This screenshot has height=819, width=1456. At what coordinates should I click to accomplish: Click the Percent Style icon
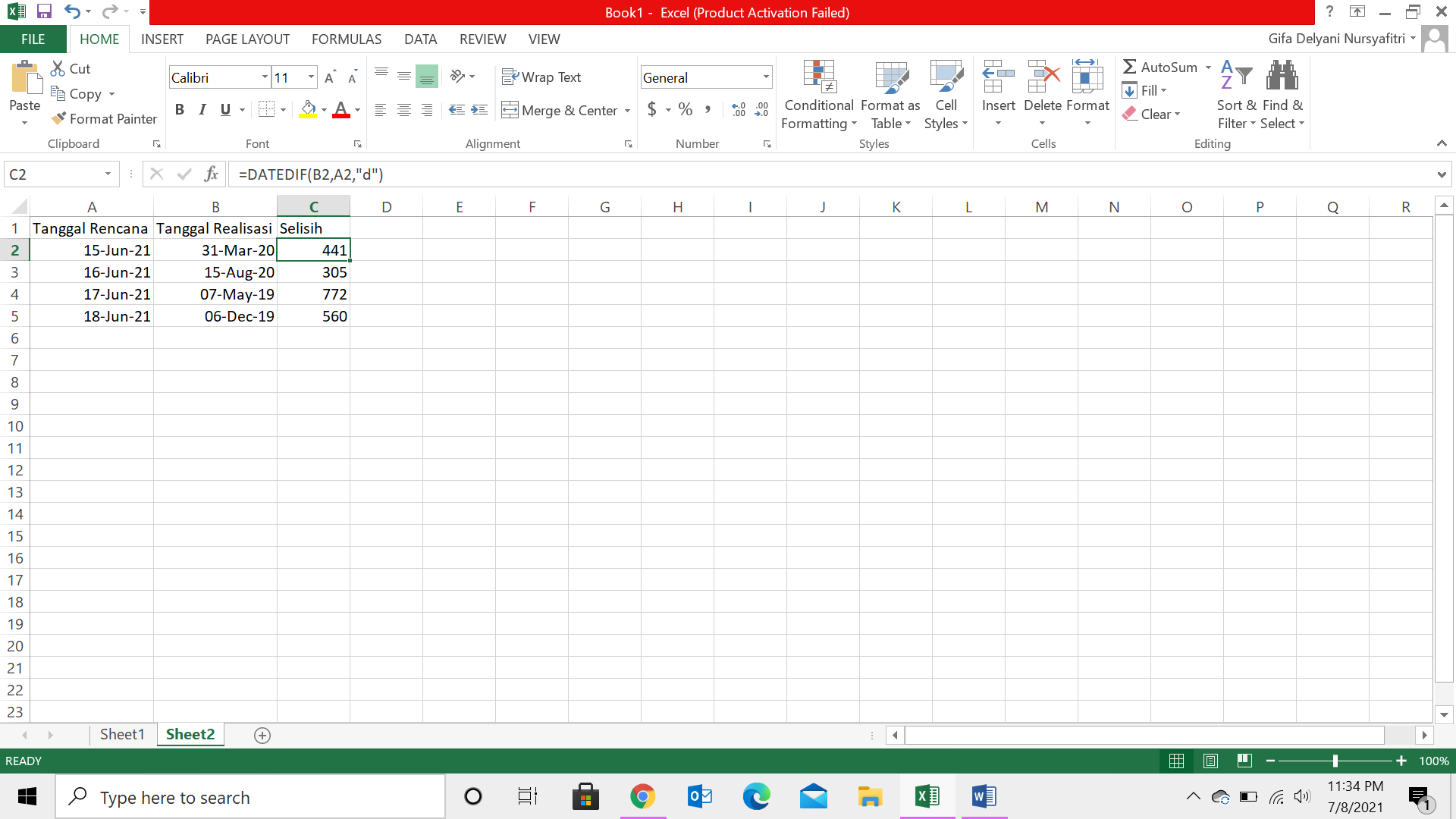point(686,110)
